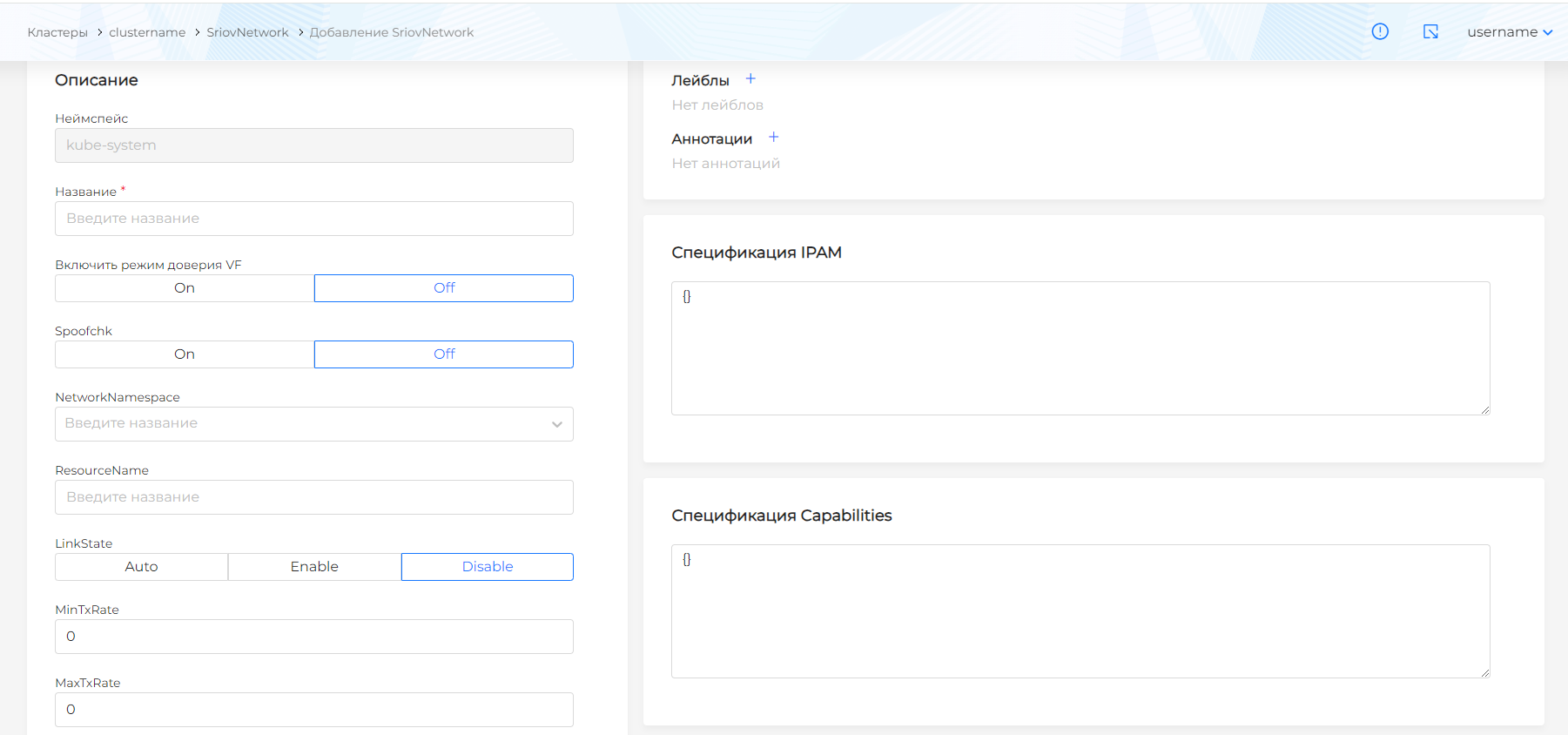Click inside the Спецификация IPAM text area
This screenshot has width=1568, height=735.
point(1080,348)
